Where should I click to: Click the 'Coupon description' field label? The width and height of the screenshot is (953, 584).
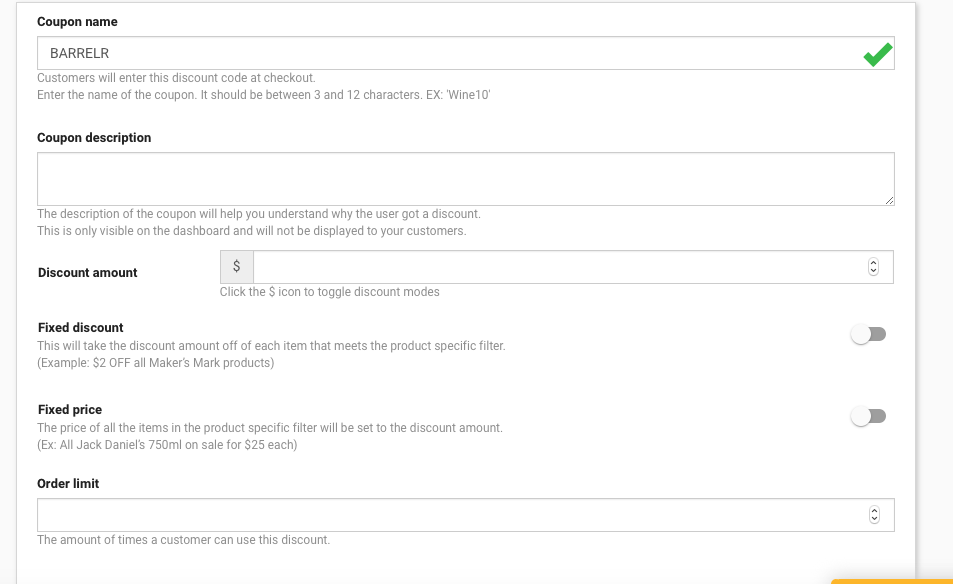[x=94, y=138]
